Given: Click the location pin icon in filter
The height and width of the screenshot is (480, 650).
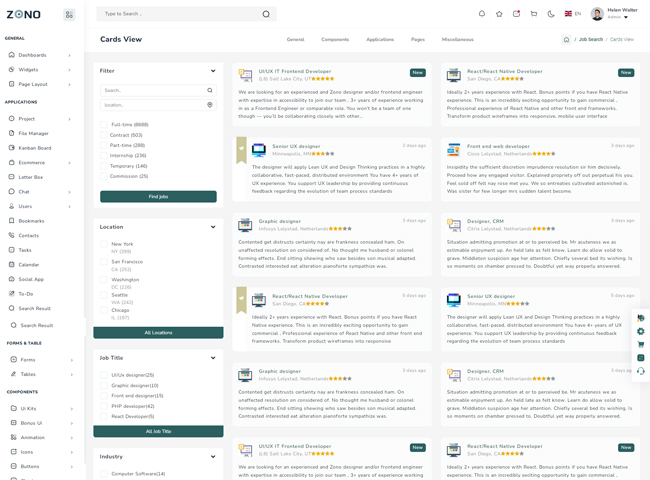Looking at the screenshot, I should pyautogui.click(x=210, y=104).
